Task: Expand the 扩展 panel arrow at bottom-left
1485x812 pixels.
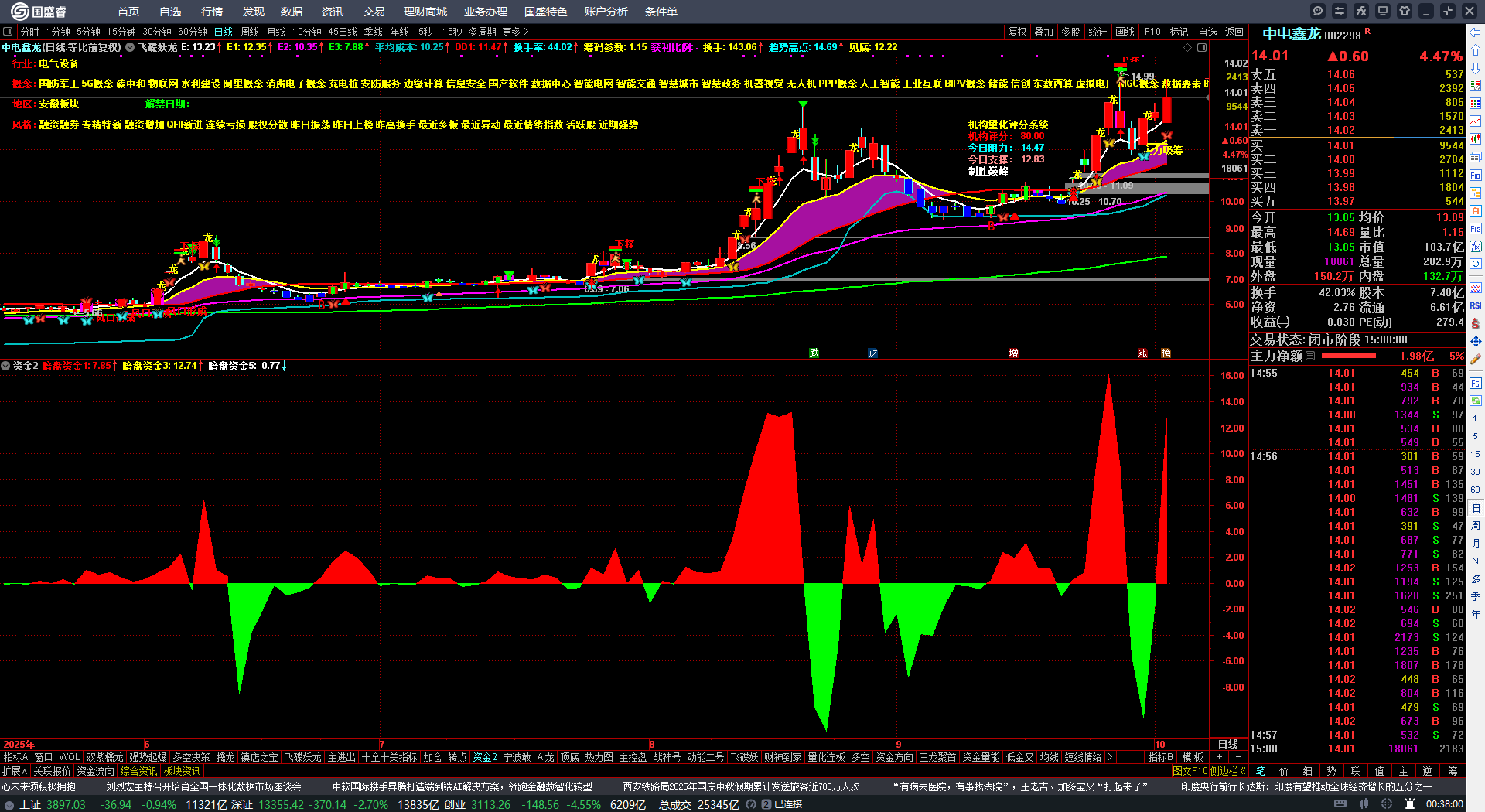Action: 15,771
